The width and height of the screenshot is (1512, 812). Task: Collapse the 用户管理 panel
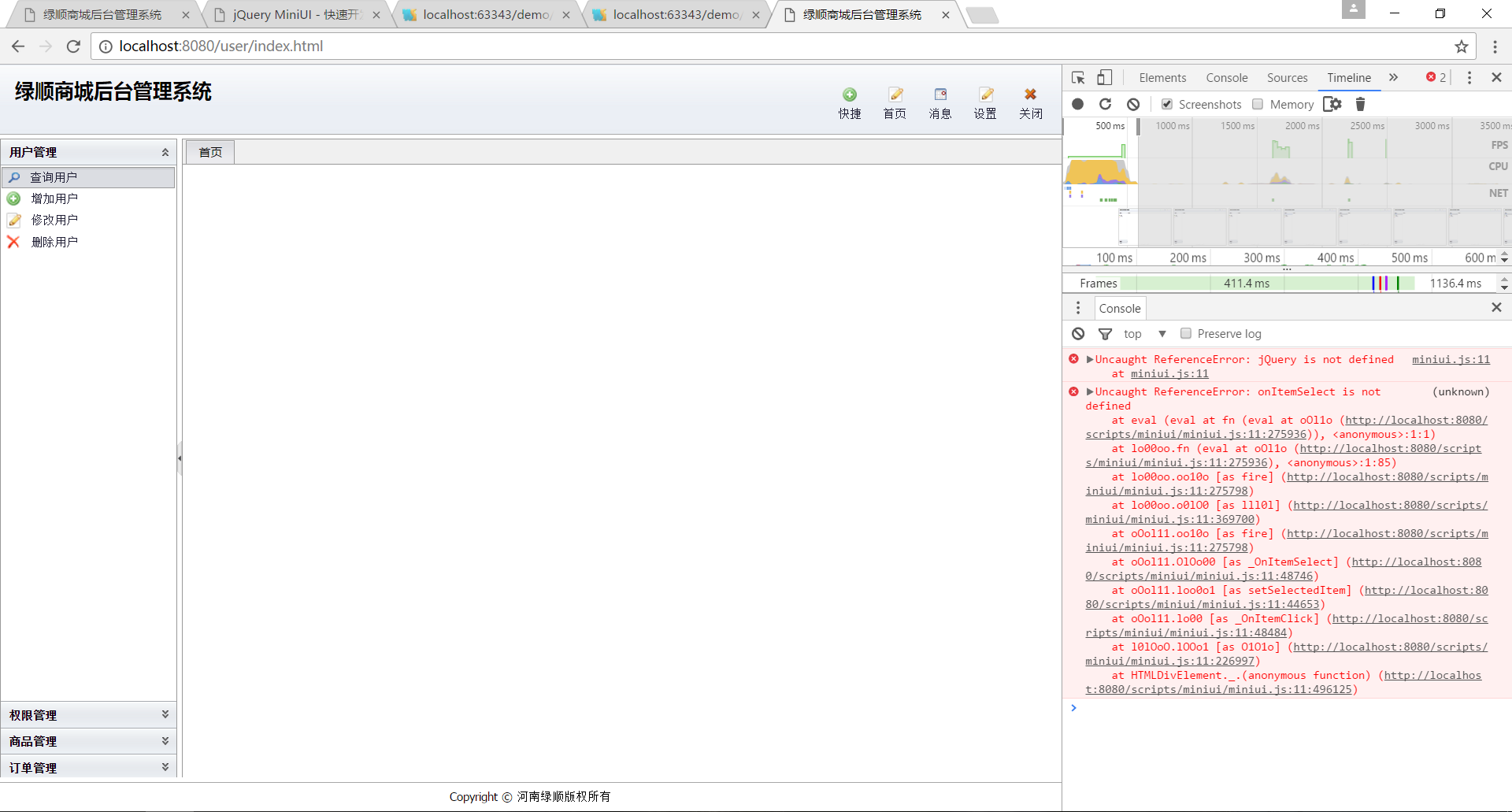pos(165,152)
